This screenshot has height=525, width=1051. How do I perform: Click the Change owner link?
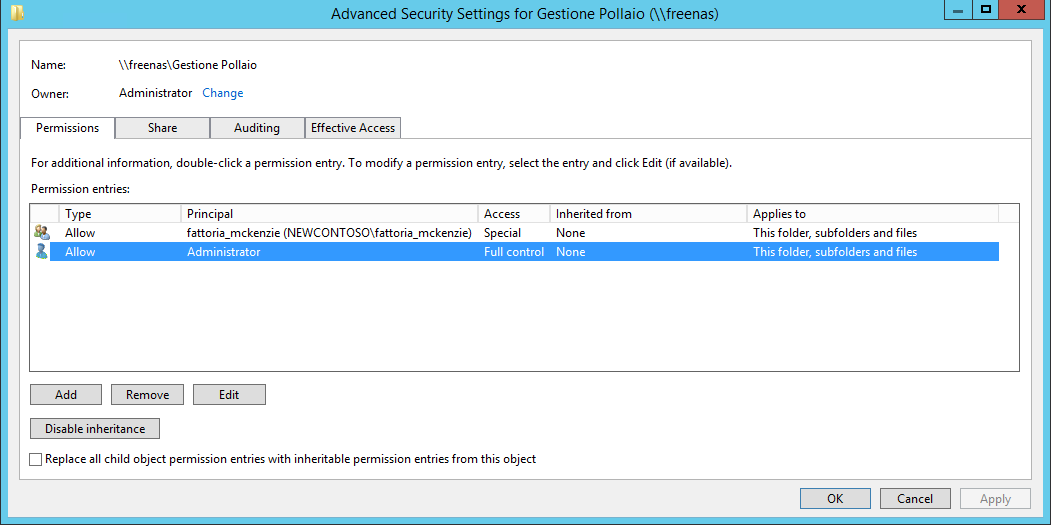coord(223,93)
